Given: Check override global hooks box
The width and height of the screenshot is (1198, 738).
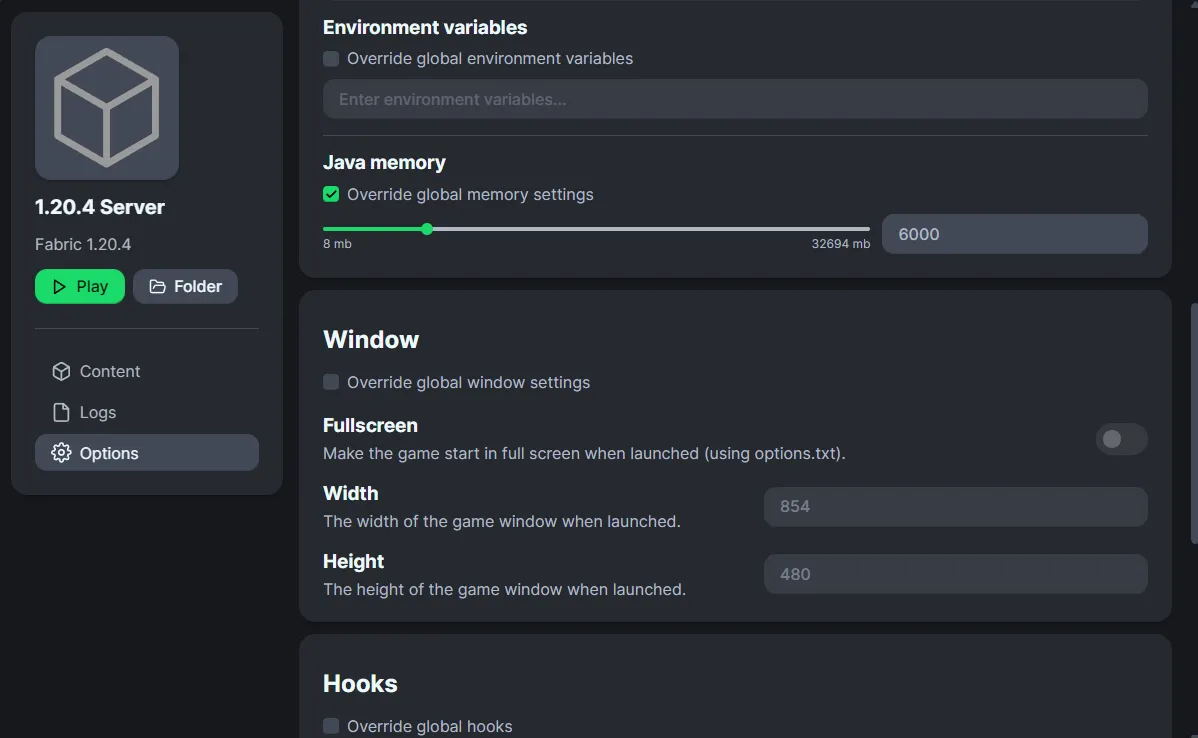Looking at the screenshot, I should pos(331,726).
